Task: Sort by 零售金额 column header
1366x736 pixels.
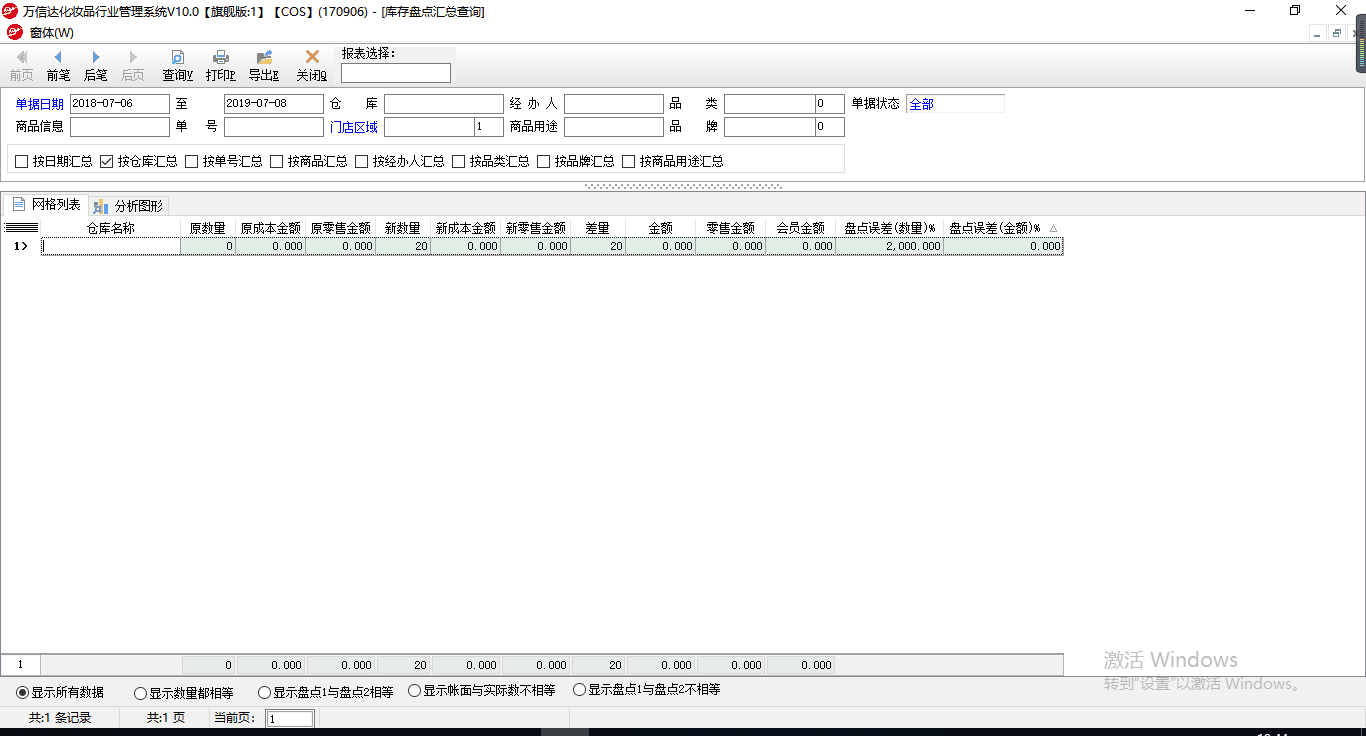Action: pyautogui.click(x=731, y=228)
